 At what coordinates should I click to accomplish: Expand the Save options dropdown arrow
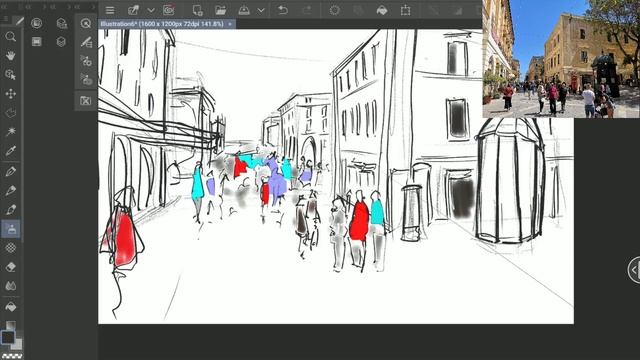(x=261, y=10)
